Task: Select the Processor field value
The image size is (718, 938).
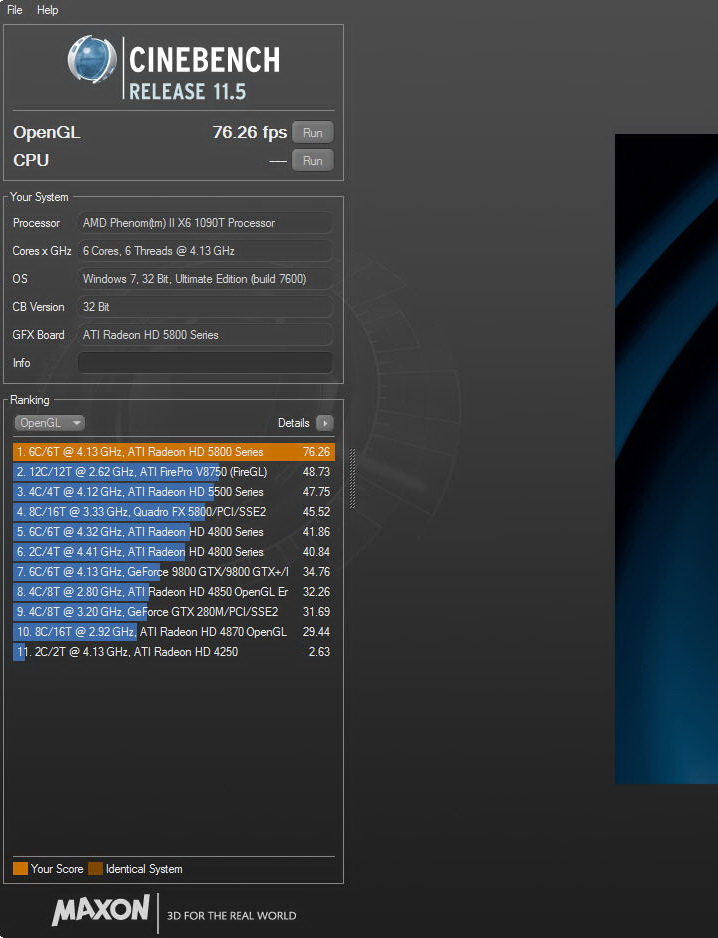Action: tap(205, 223)
